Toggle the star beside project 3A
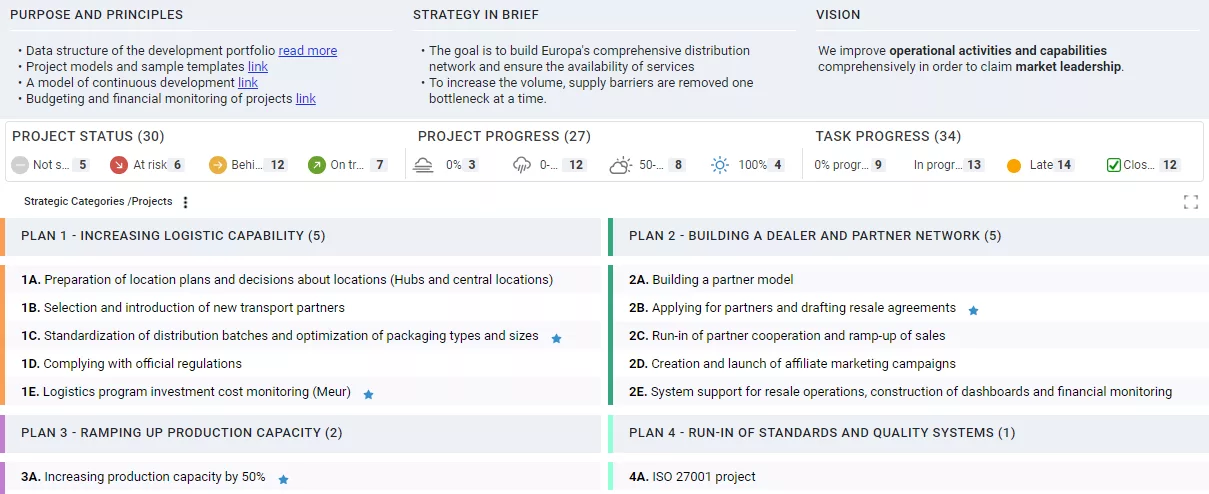 [283, 479]
